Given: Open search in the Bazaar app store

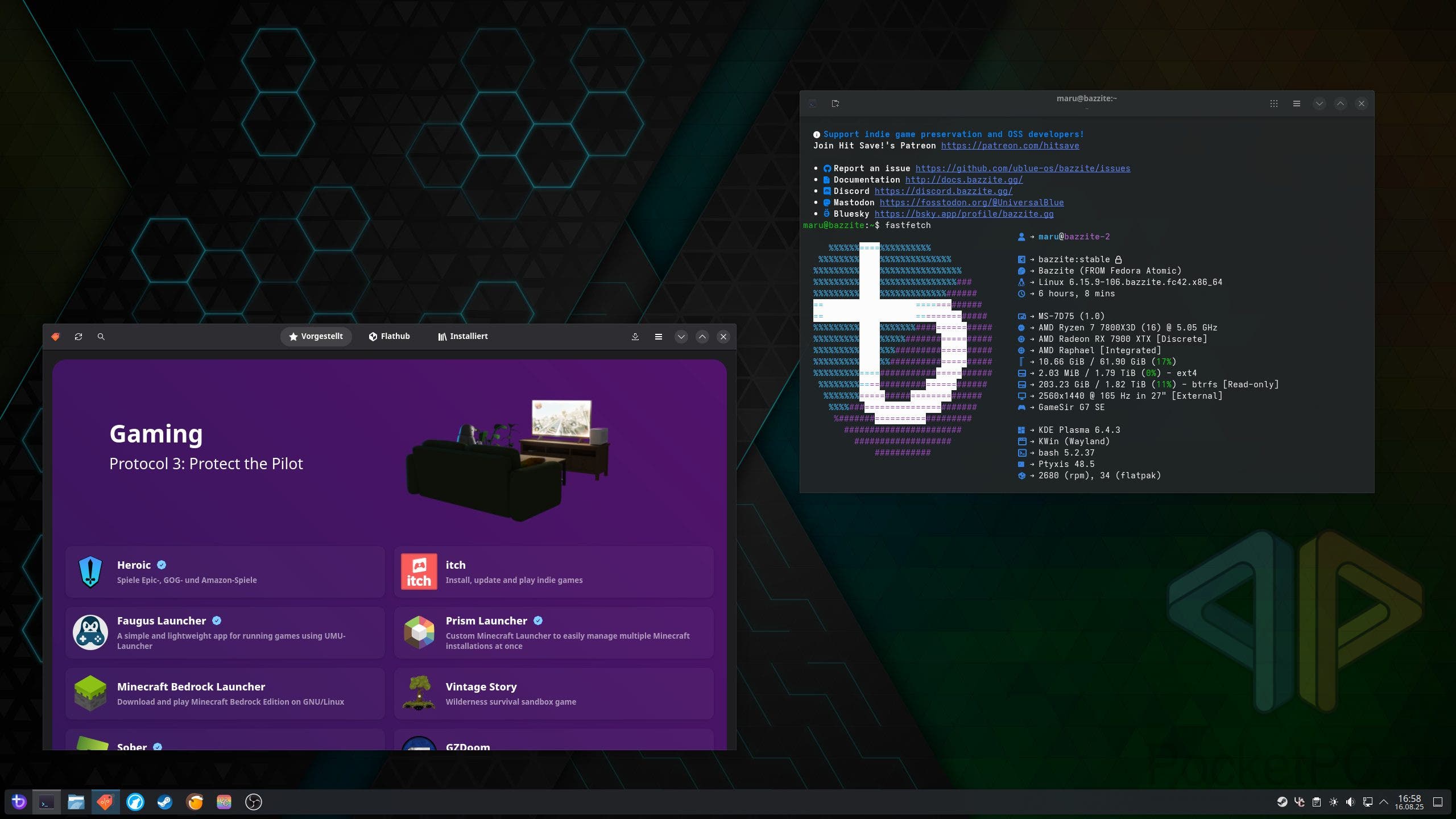Looking at the screenshot, I should (x=101, y=337).
